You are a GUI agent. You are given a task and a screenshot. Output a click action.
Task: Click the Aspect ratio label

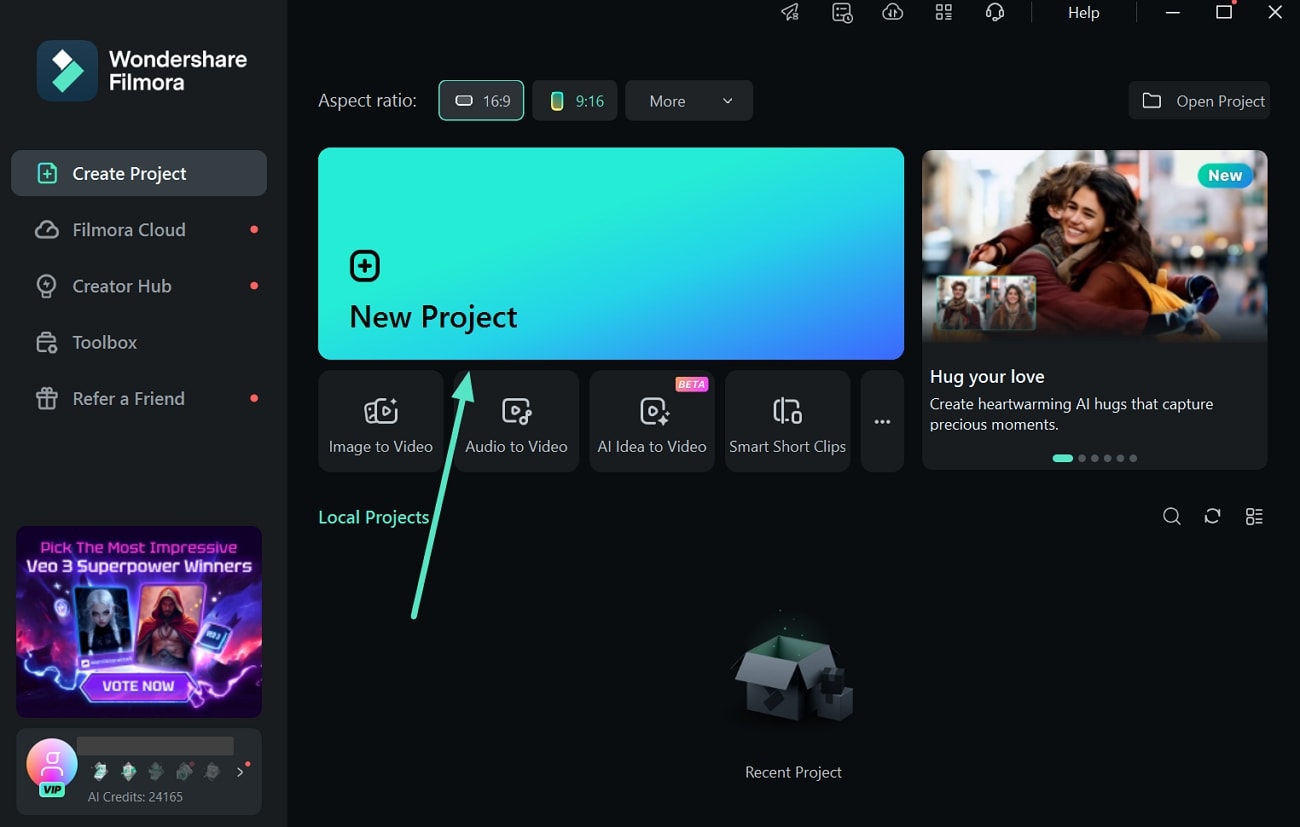367,101
